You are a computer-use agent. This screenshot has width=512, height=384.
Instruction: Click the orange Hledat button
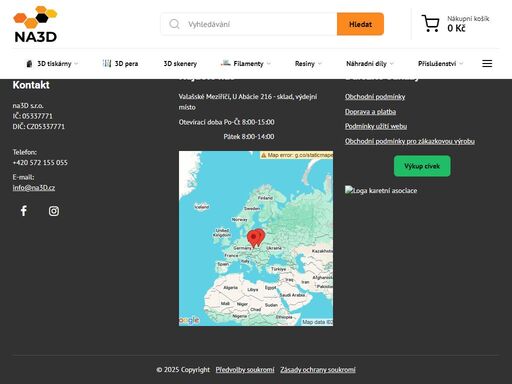pyautogui.click(x=360, y=24)
